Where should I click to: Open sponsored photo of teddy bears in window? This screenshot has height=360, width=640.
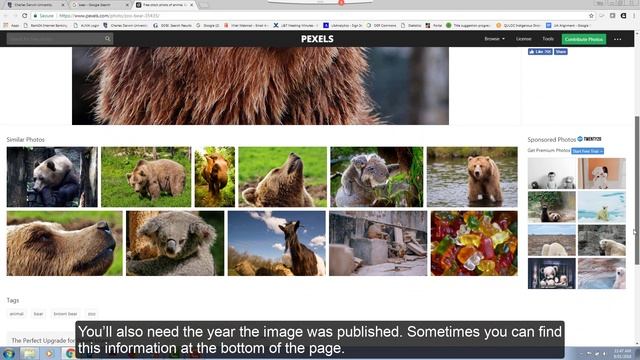coord(551,273)
